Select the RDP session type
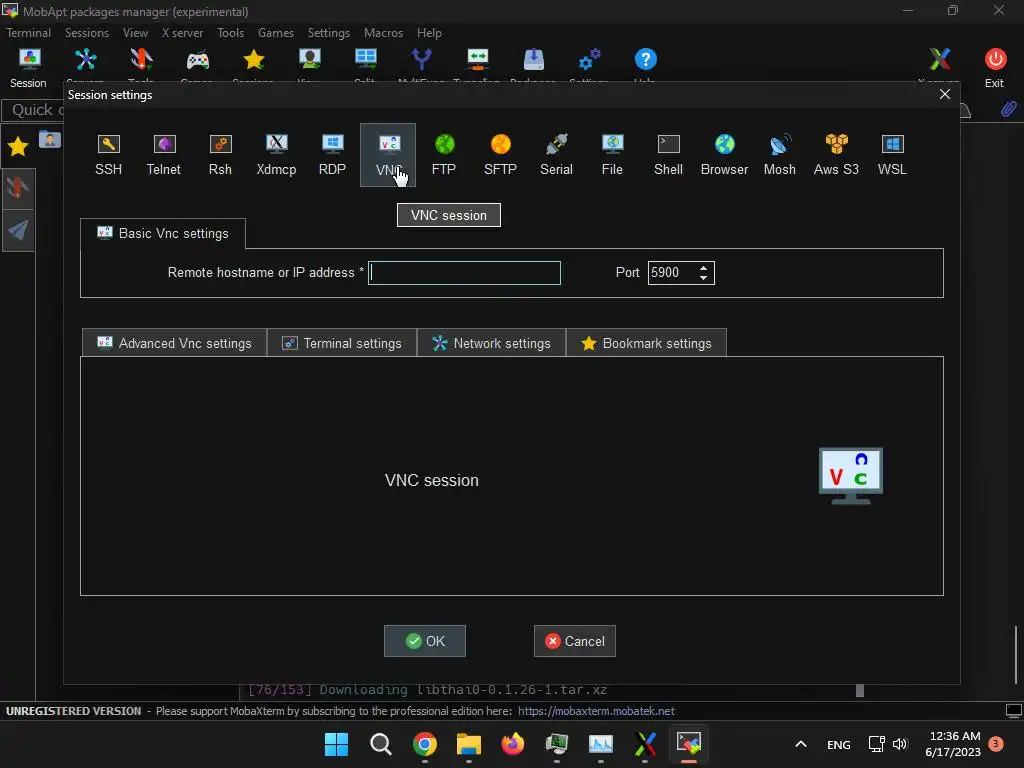The width and height of the screenshot is (1024, 768). 332,155
